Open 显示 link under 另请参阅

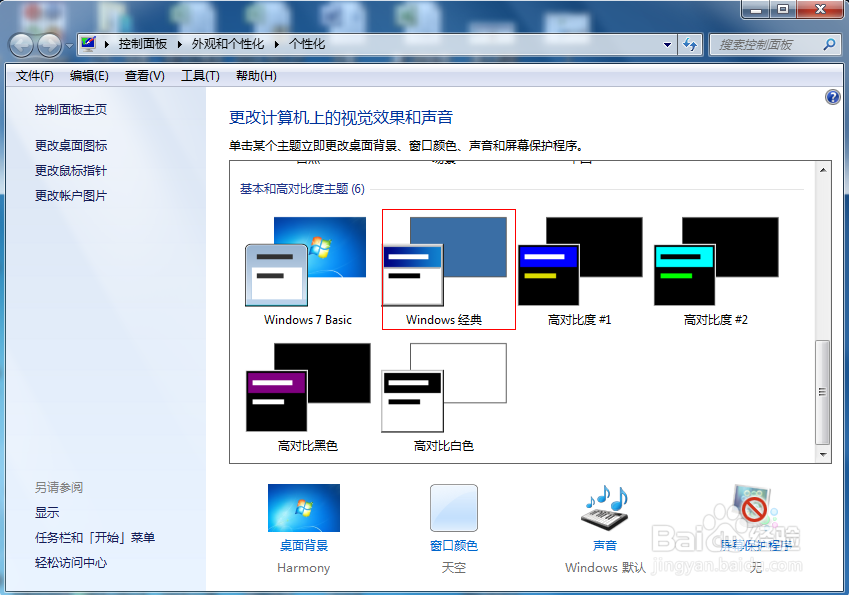[47, 512]
